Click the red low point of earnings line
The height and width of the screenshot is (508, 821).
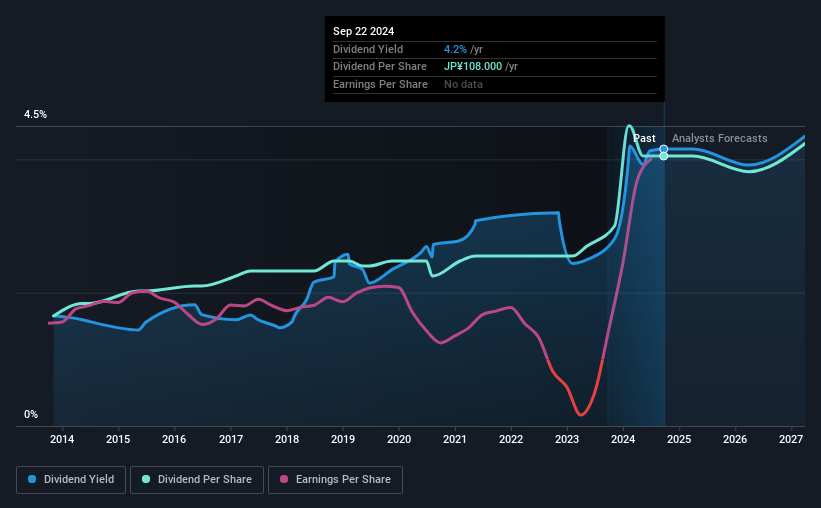pyautogui.click(x=581, y=414)
